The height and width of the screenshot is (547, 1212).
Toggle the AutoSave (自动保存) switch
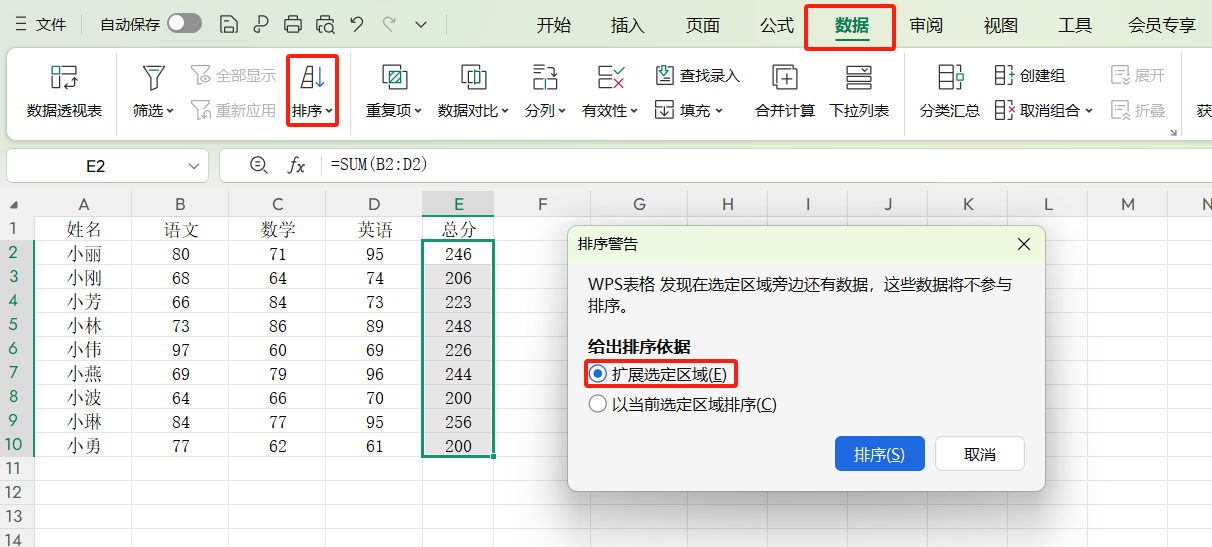pos(184,24)
